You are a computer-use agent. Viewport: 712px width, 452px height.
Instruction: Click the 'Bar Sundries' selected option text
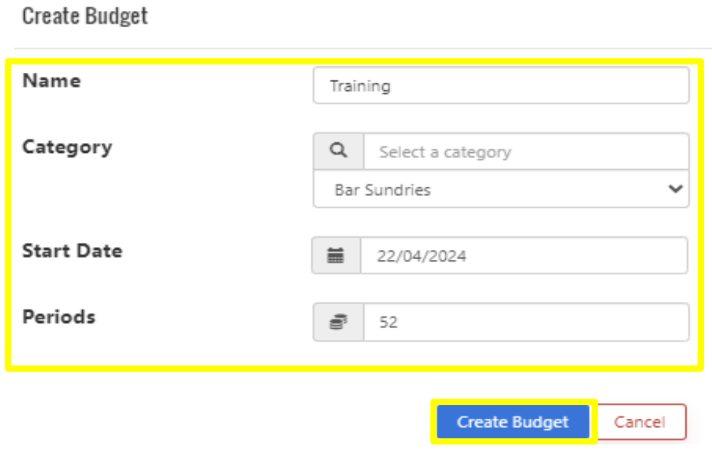[x=380, y=189]
